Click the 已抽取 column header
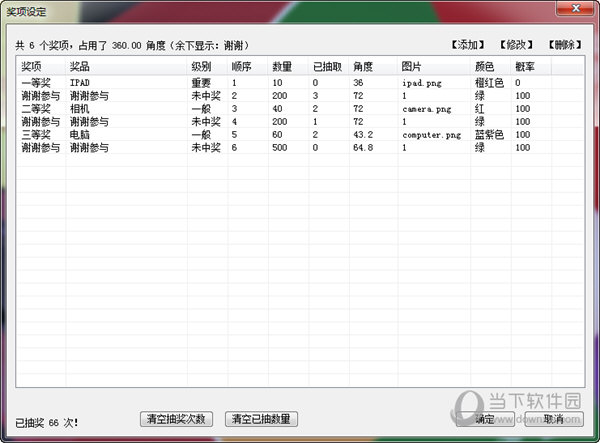 (x=329, y=67)
